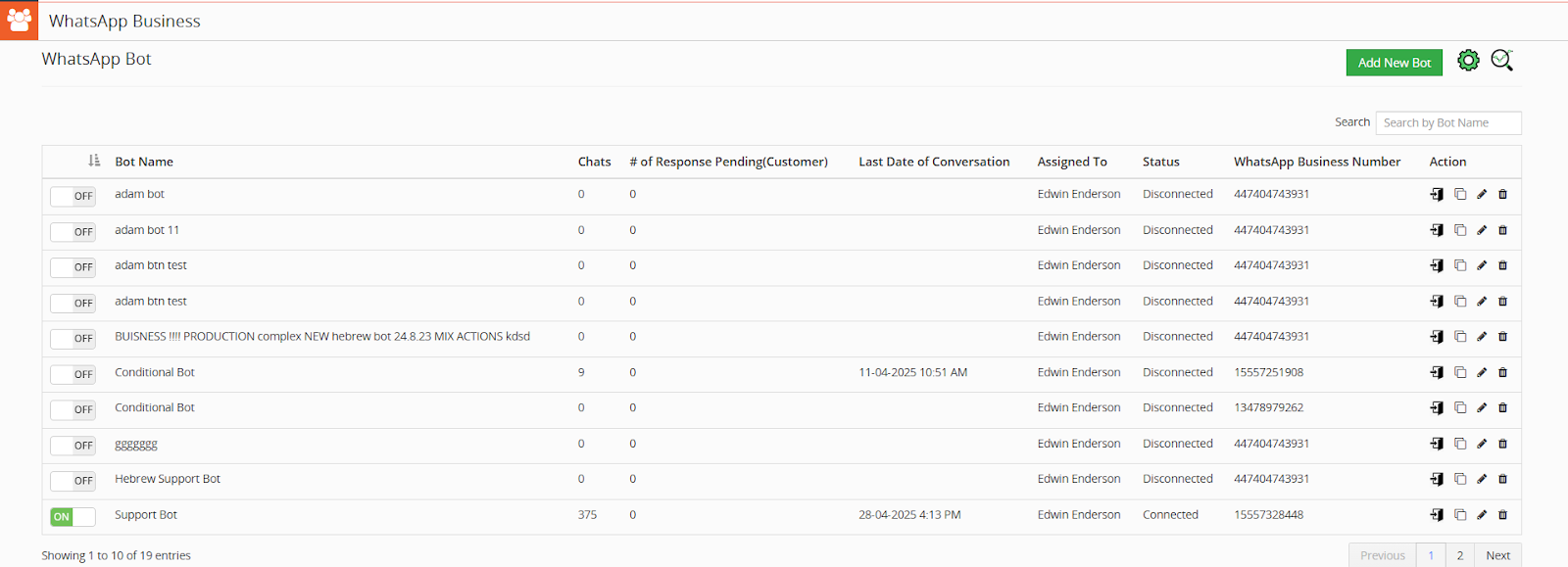Delete the Hebrew Support Bot

pyautogui.click(x=1503, y=480)
